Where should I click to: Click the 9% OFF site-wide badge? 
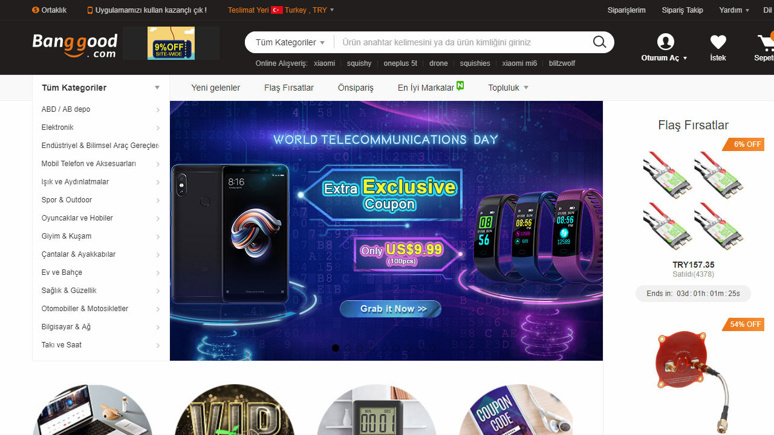click(171, 43)
